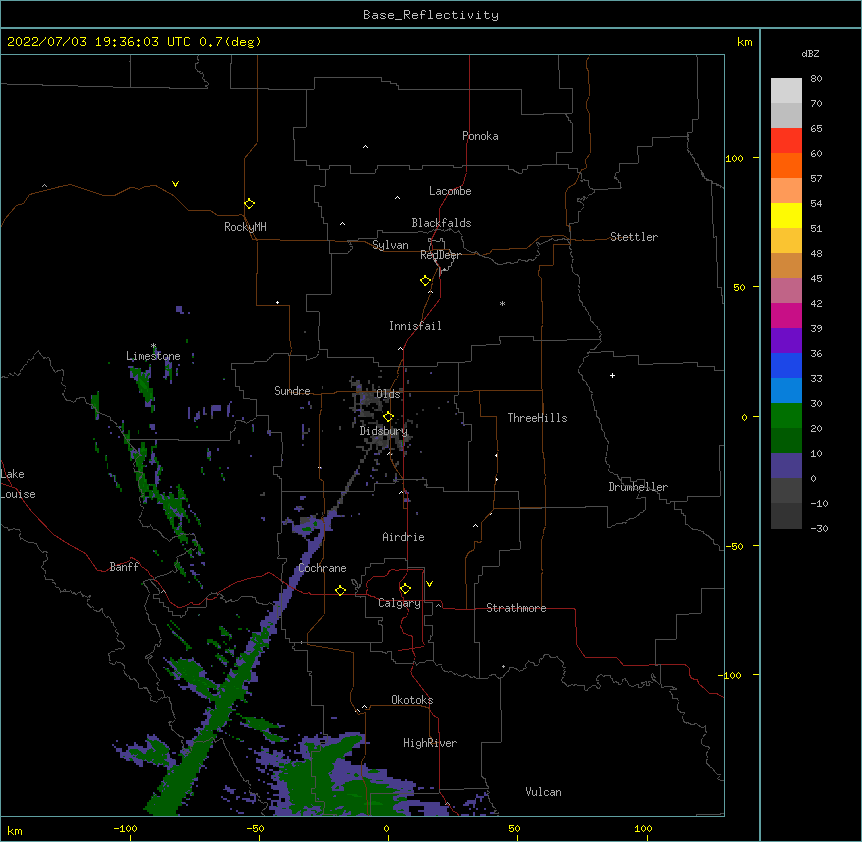Click the yellow diamond marker below Cochrane

(x=340, y=591)
